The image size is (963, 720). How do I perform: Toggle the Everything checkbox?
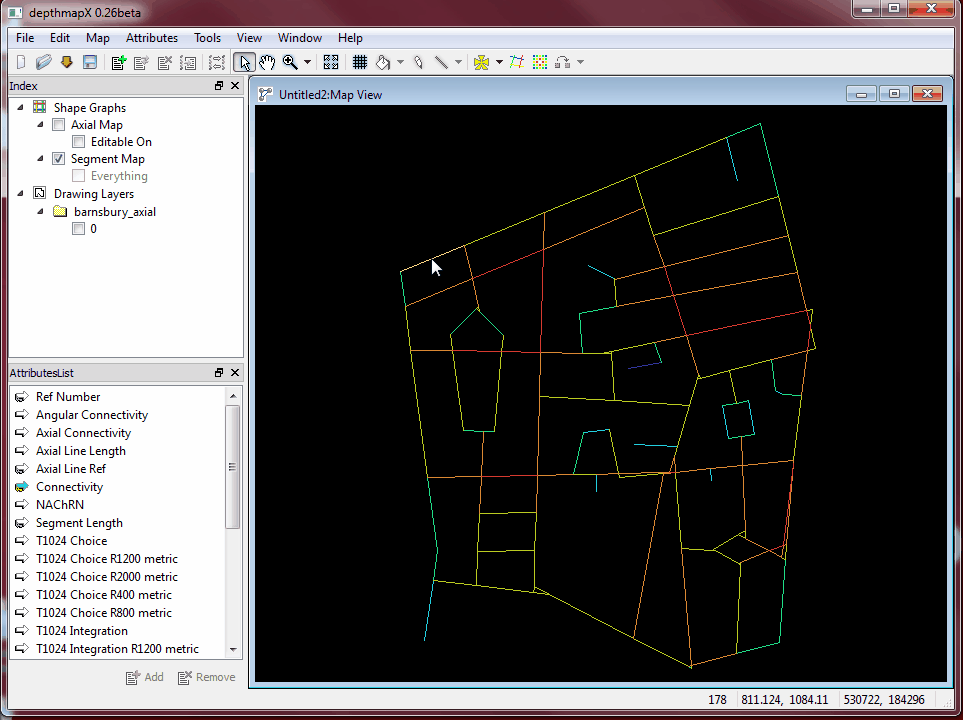click(x=79, y=176)
